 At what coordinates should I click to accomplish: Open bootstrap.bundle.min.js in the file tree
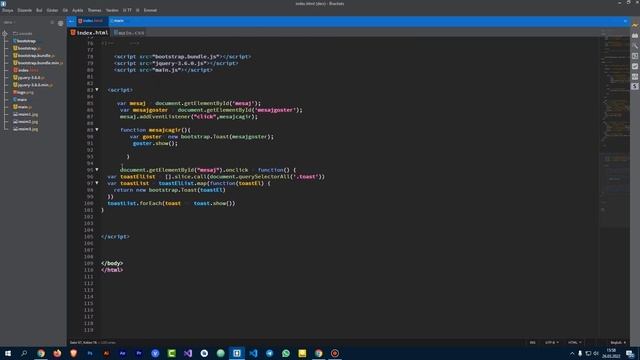click(38, 63)
